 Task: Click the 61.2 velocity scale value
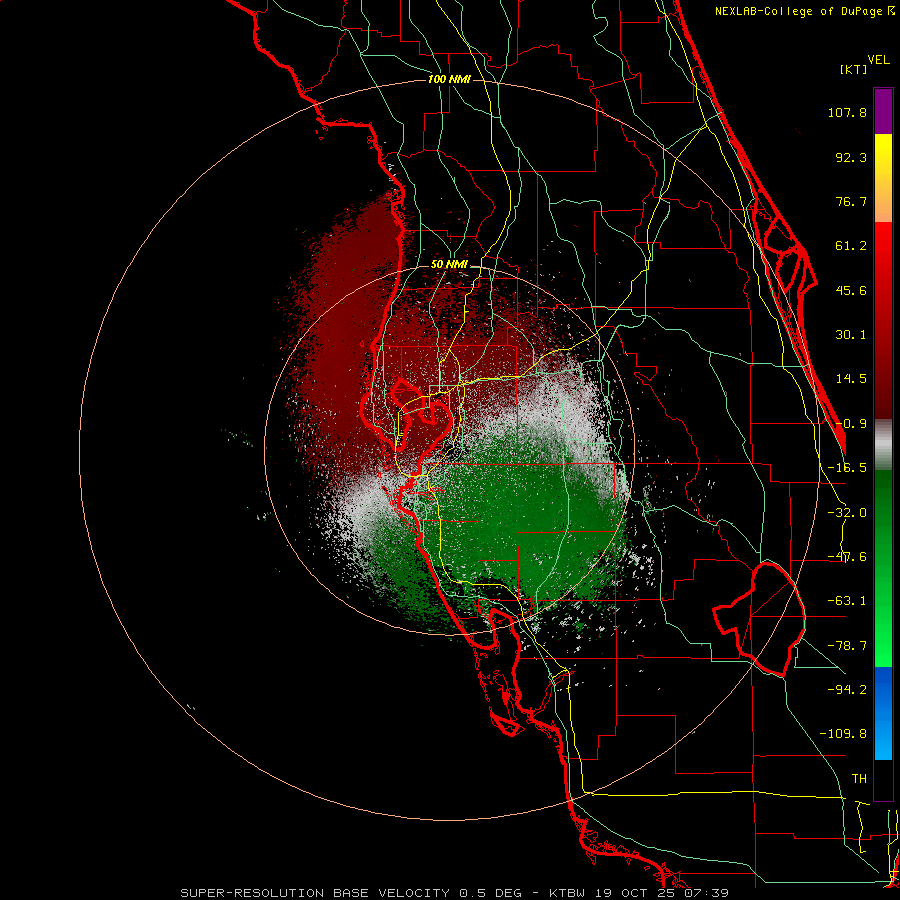(851, 246)
